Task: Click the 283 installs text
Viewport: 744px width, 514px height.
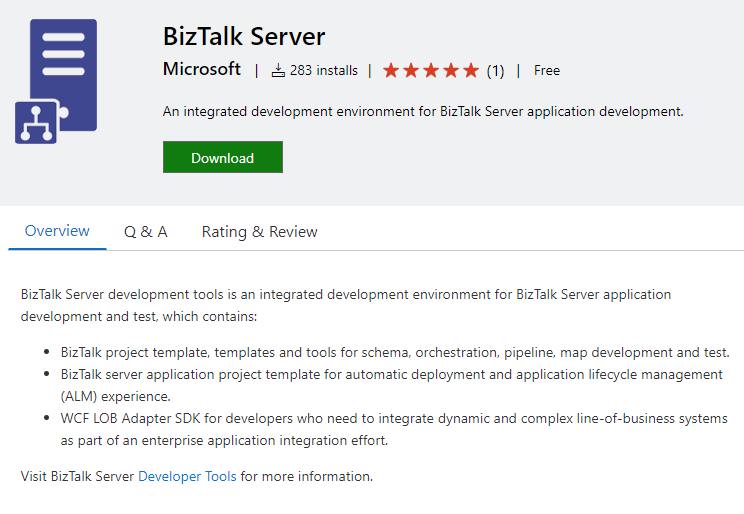Action: (323, 71)
